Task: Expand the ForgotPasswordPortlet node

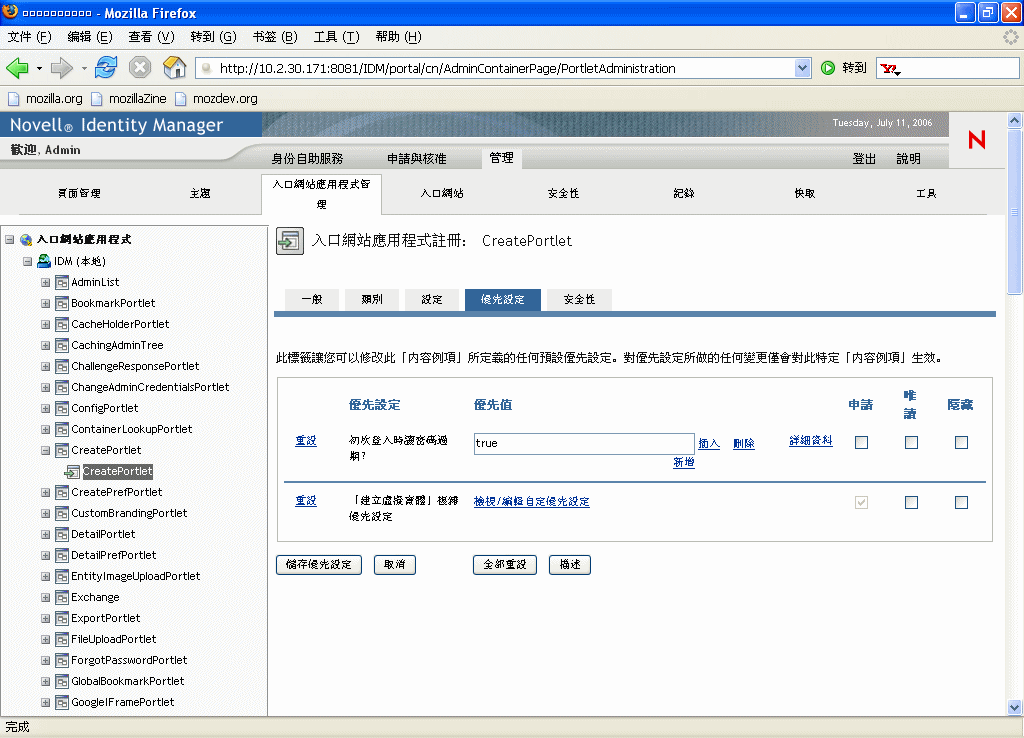Action: click(x=46, y=660)
